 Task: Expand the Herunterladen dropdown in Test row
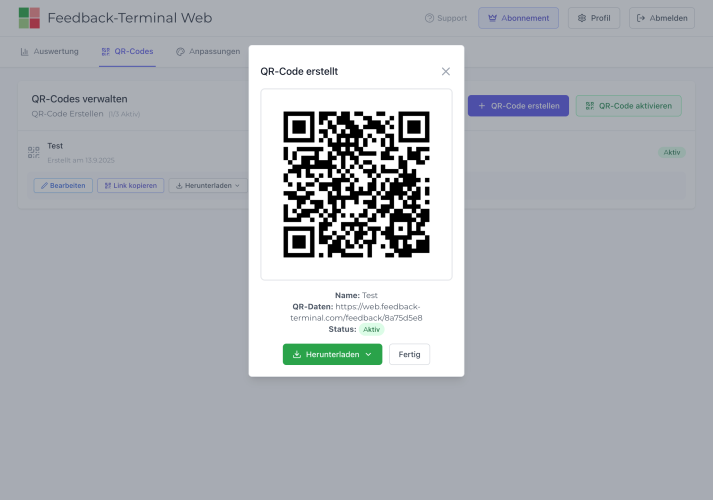[x=208, y=185]
